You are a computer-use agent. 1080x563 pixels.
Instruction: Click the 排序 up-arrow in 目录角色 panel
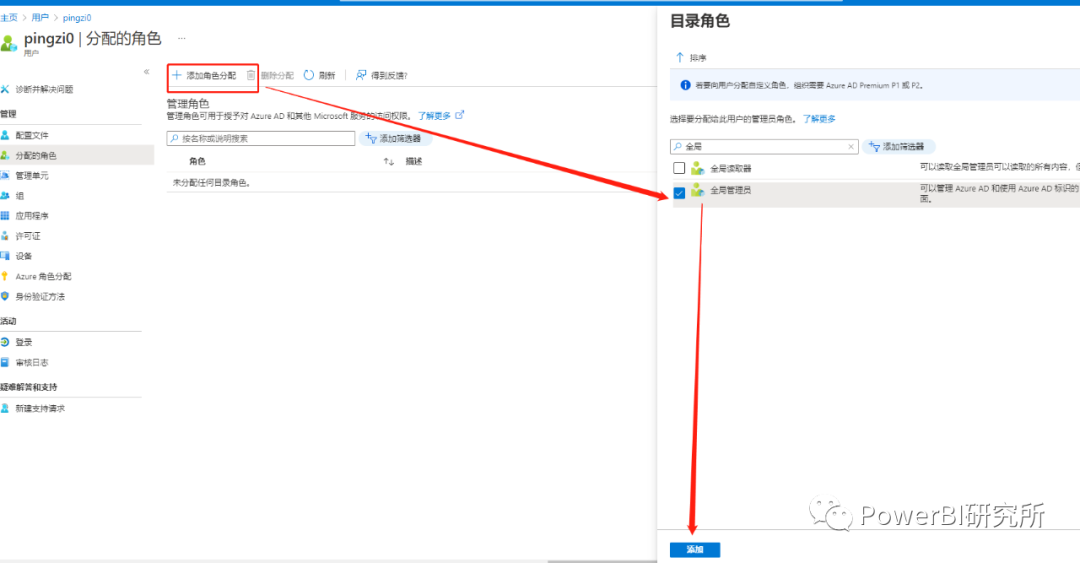(680, 57)
